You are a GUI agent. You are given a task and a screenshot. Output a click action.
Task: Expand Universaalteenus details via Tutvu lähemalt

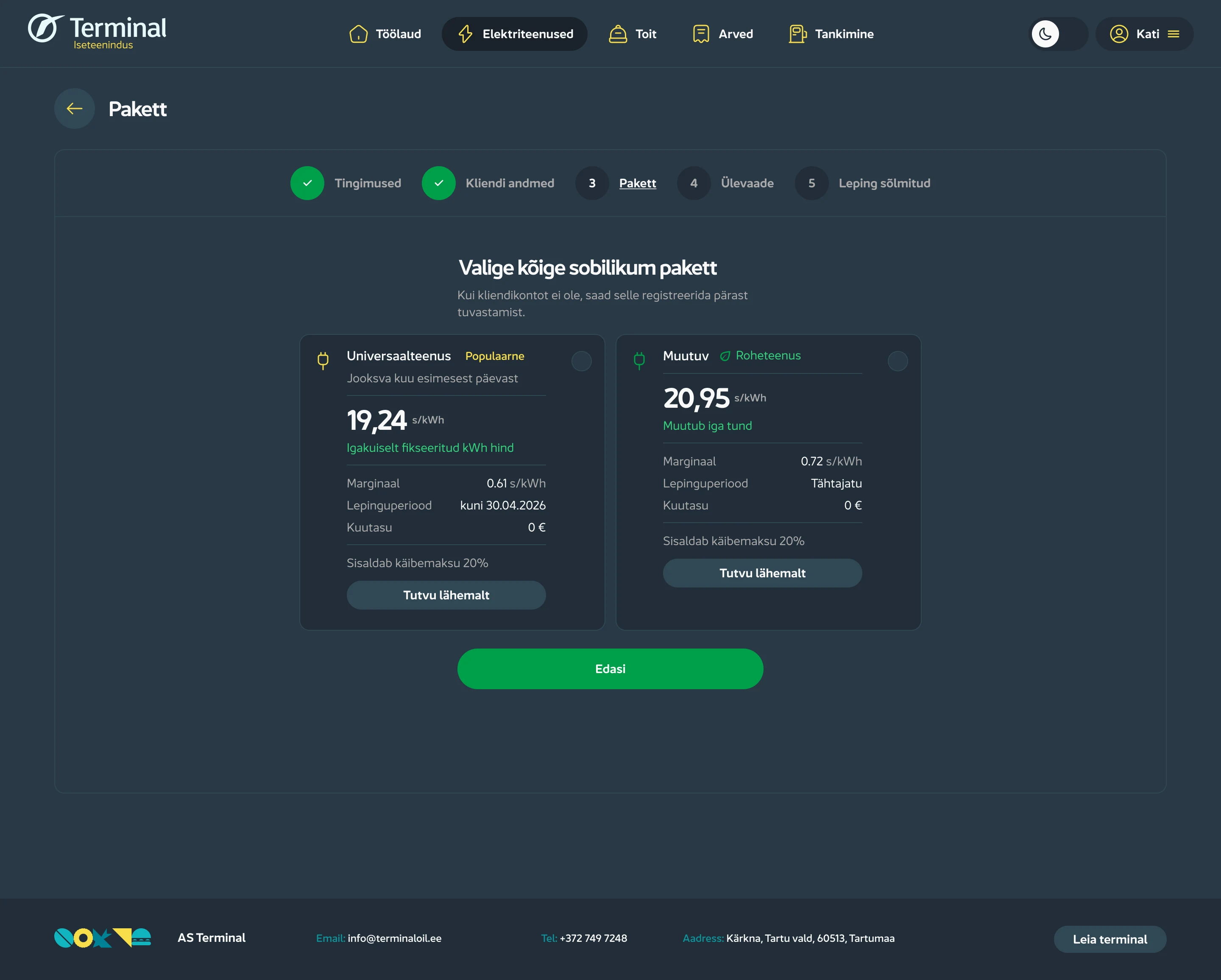446,595
